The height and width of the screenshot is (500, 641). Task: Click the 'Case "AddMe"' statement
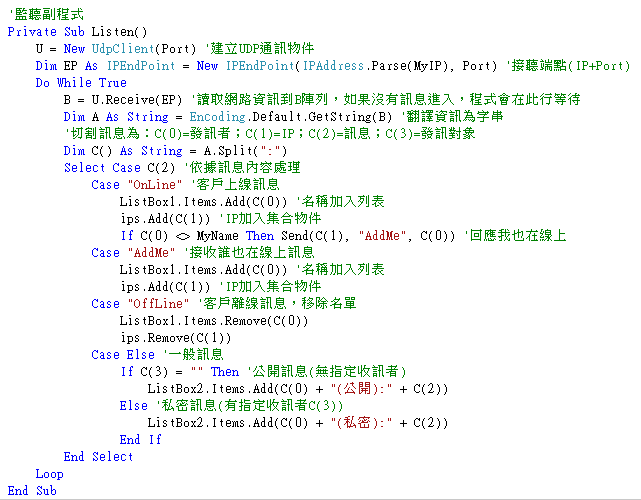pos(133,253)
